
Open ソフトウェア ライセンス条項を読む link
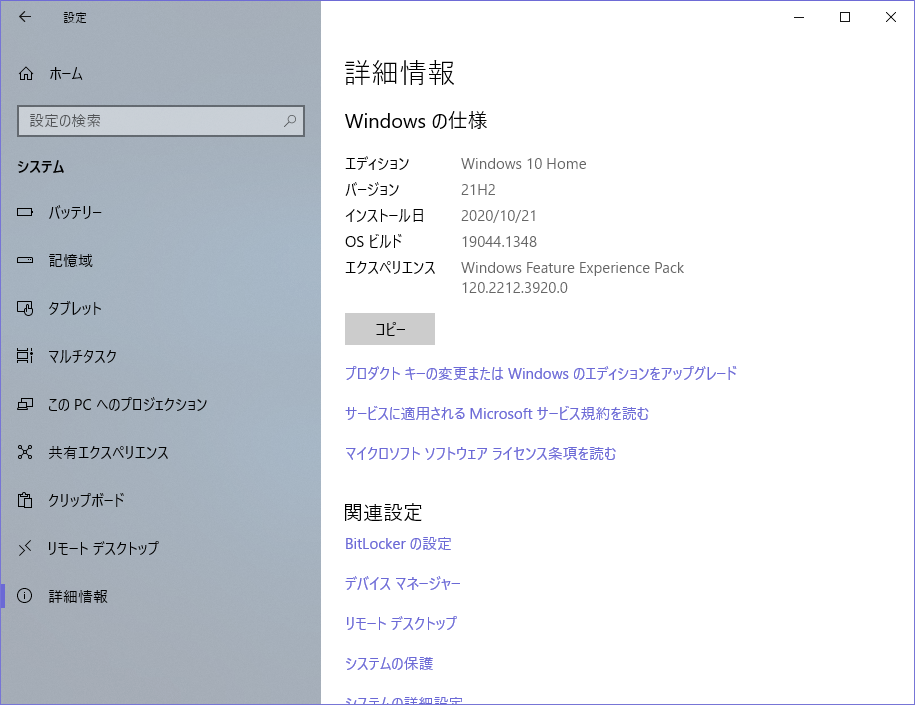click(480, 453)
